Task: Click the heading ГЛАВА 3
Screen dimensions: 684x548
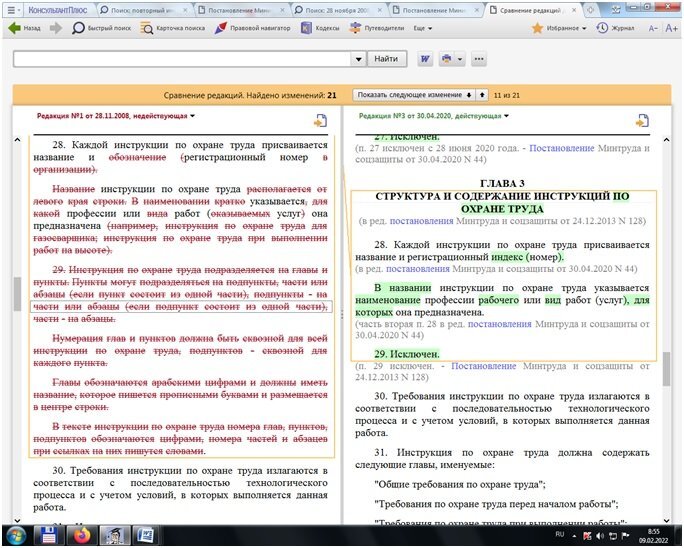Action: tap(502, 183)
